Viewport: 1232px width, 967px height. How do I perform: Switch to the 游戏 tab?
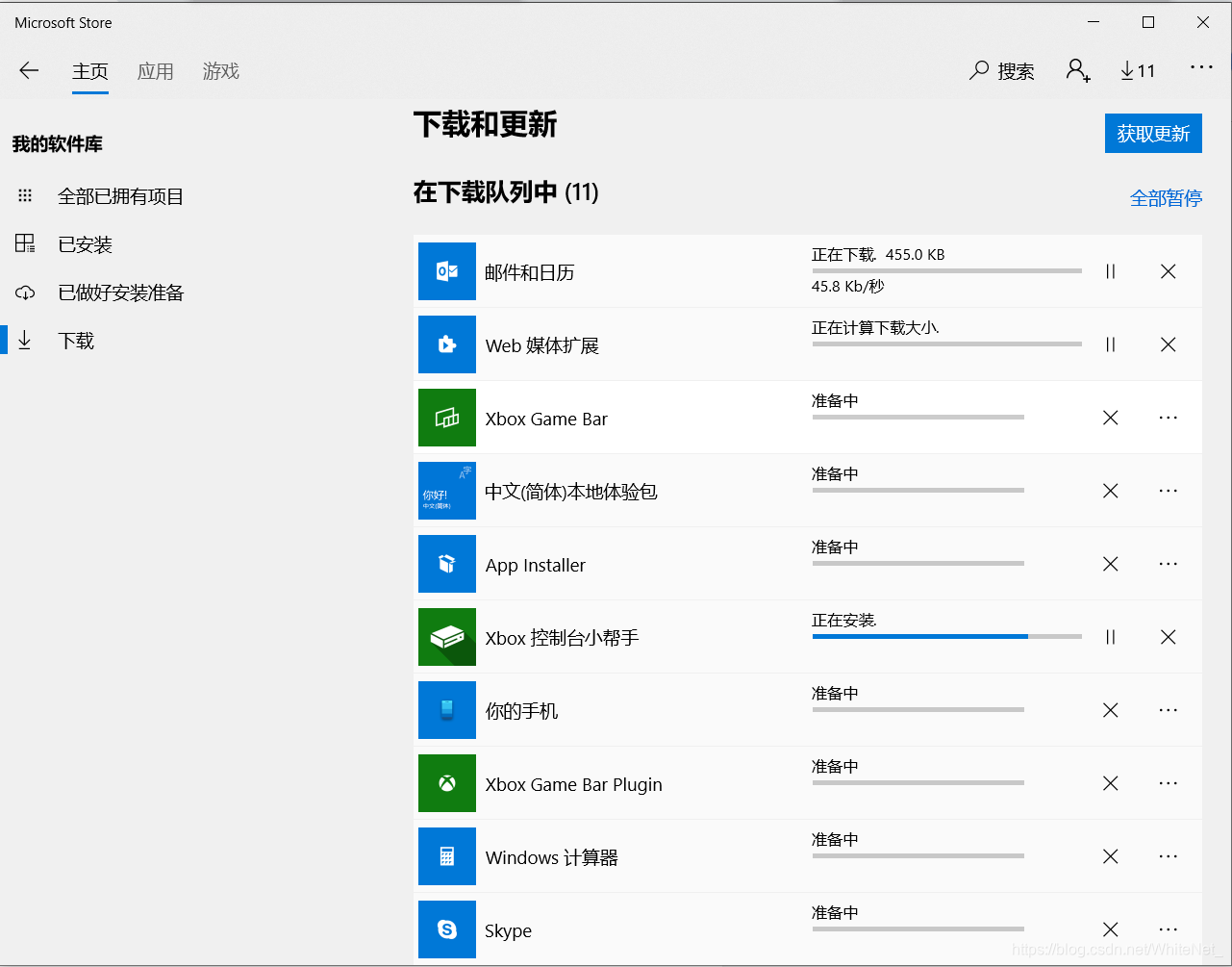click(221, 71)
